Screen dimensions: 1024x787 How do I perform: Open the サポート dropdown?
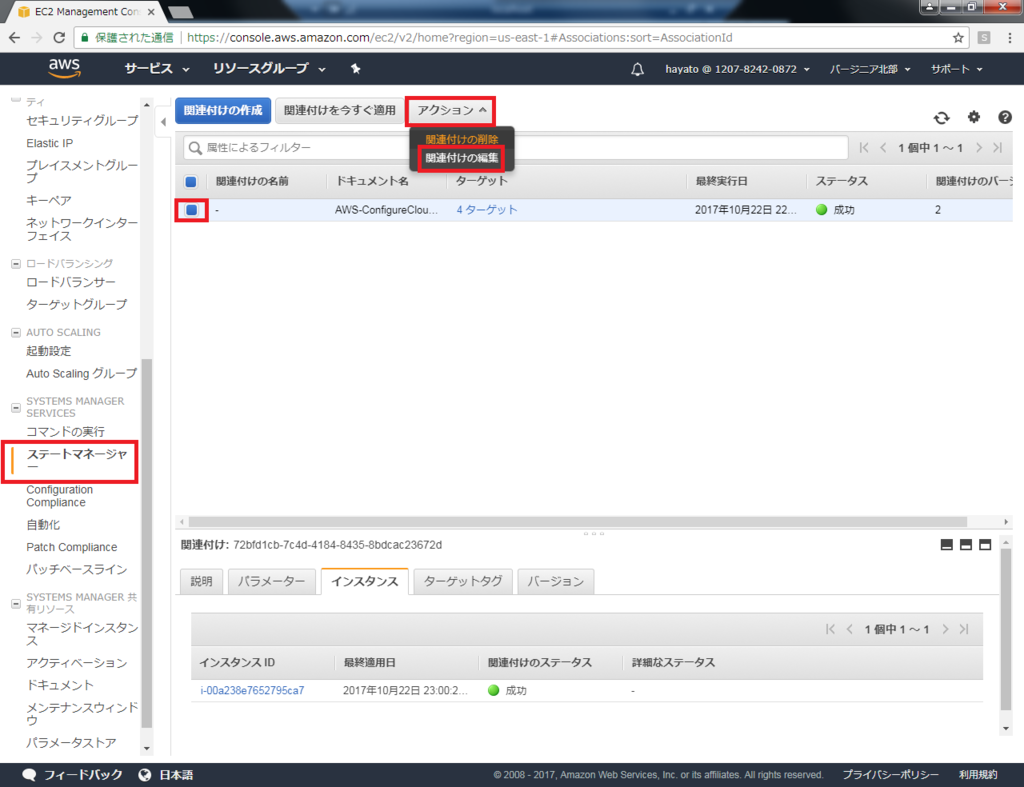(956, 69)
